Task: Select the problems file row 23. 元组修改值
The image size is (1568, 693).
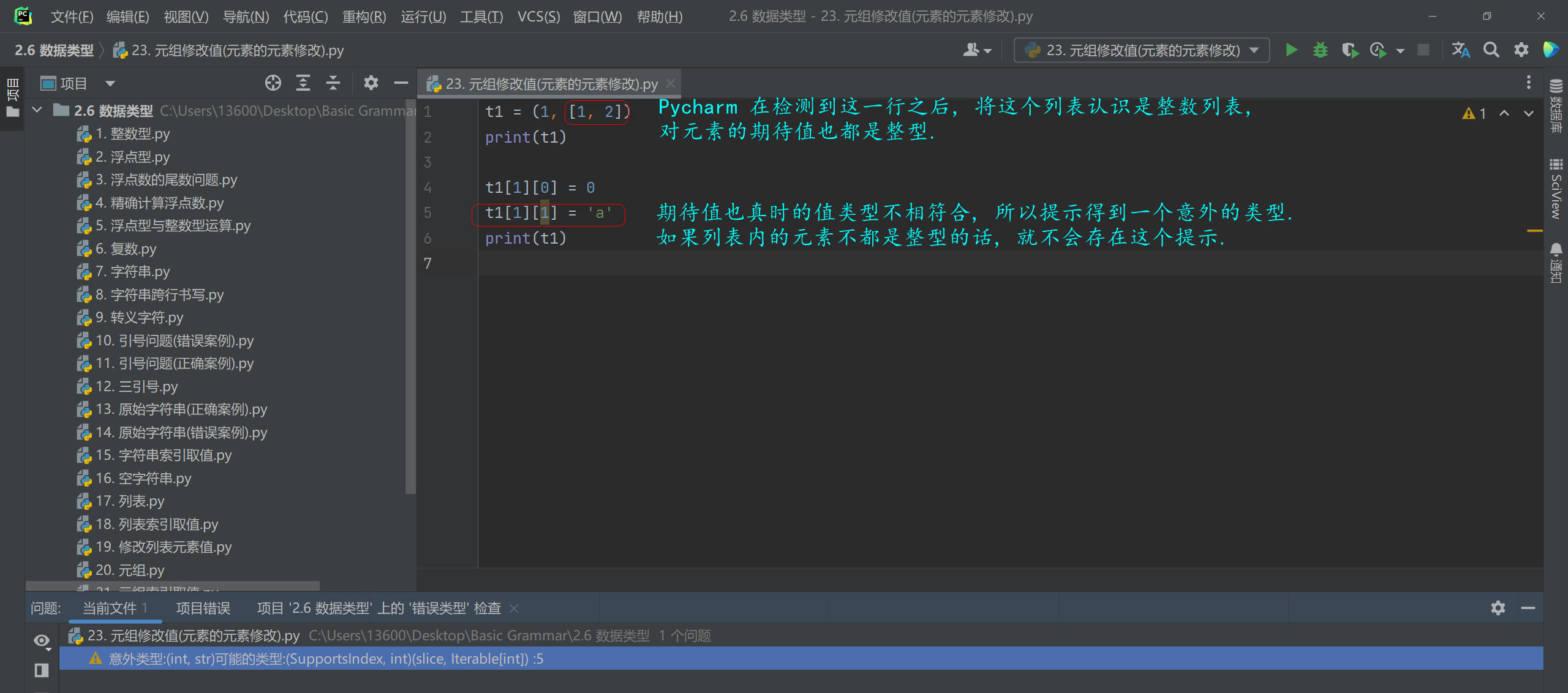Action: pos(801,635)
